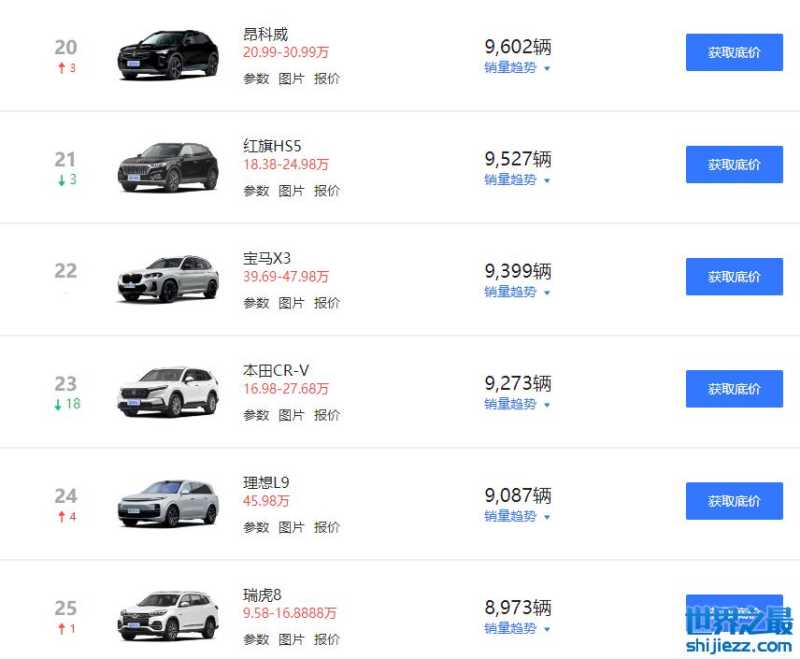
Task: Click the 昂科威 car thumbnail image
Action: point(167,54)
